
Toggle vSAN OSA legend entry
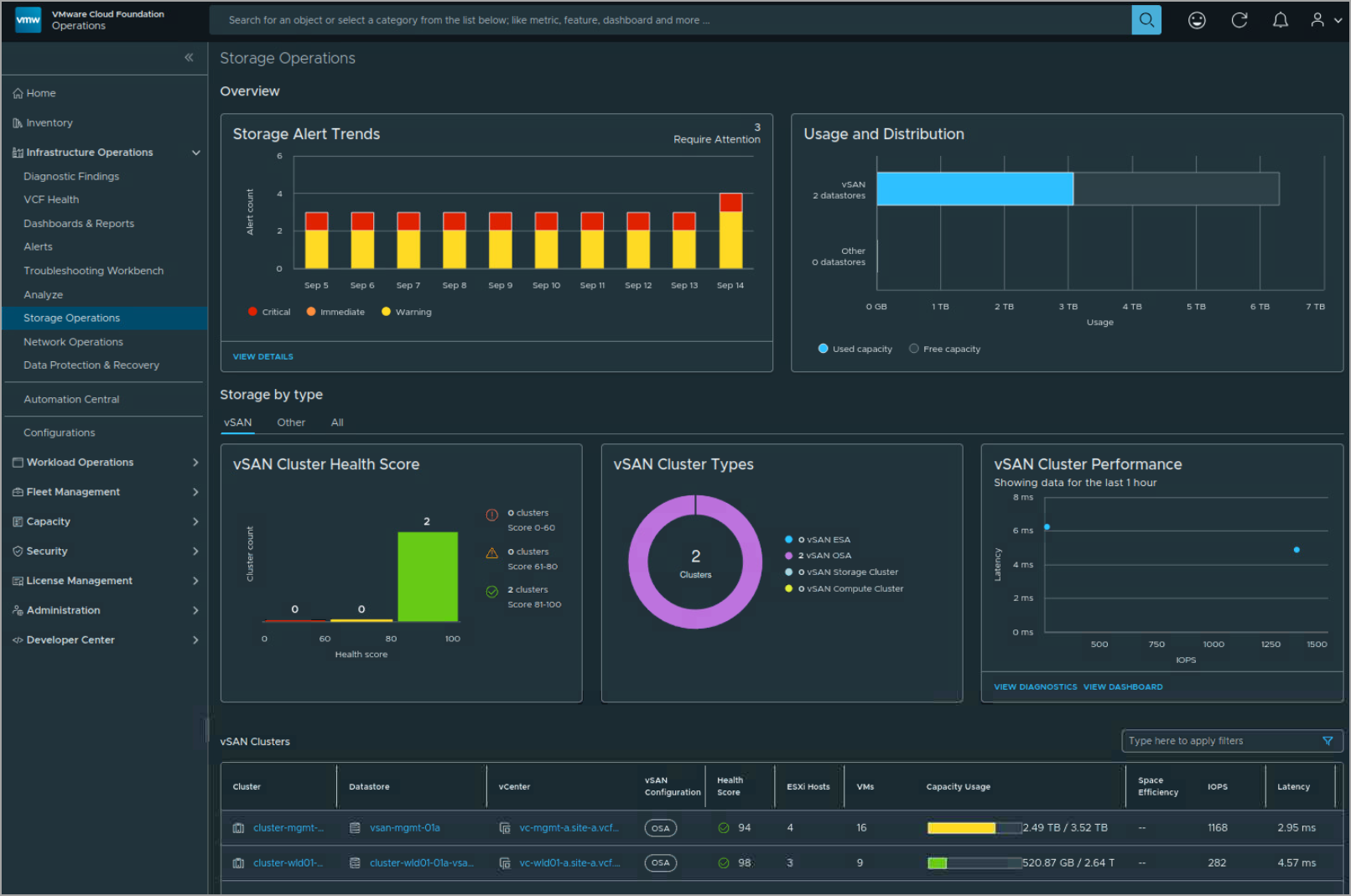[818, 556]
